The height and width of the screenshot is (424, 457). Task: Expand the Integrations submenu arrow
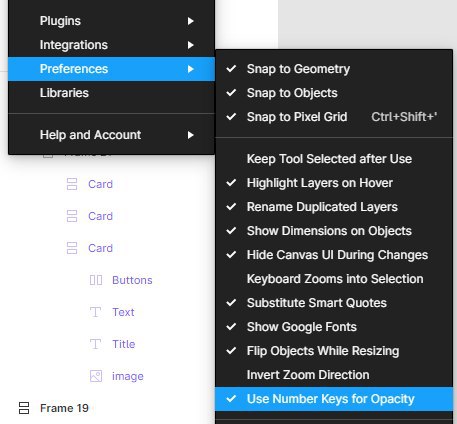coord(190,45)
